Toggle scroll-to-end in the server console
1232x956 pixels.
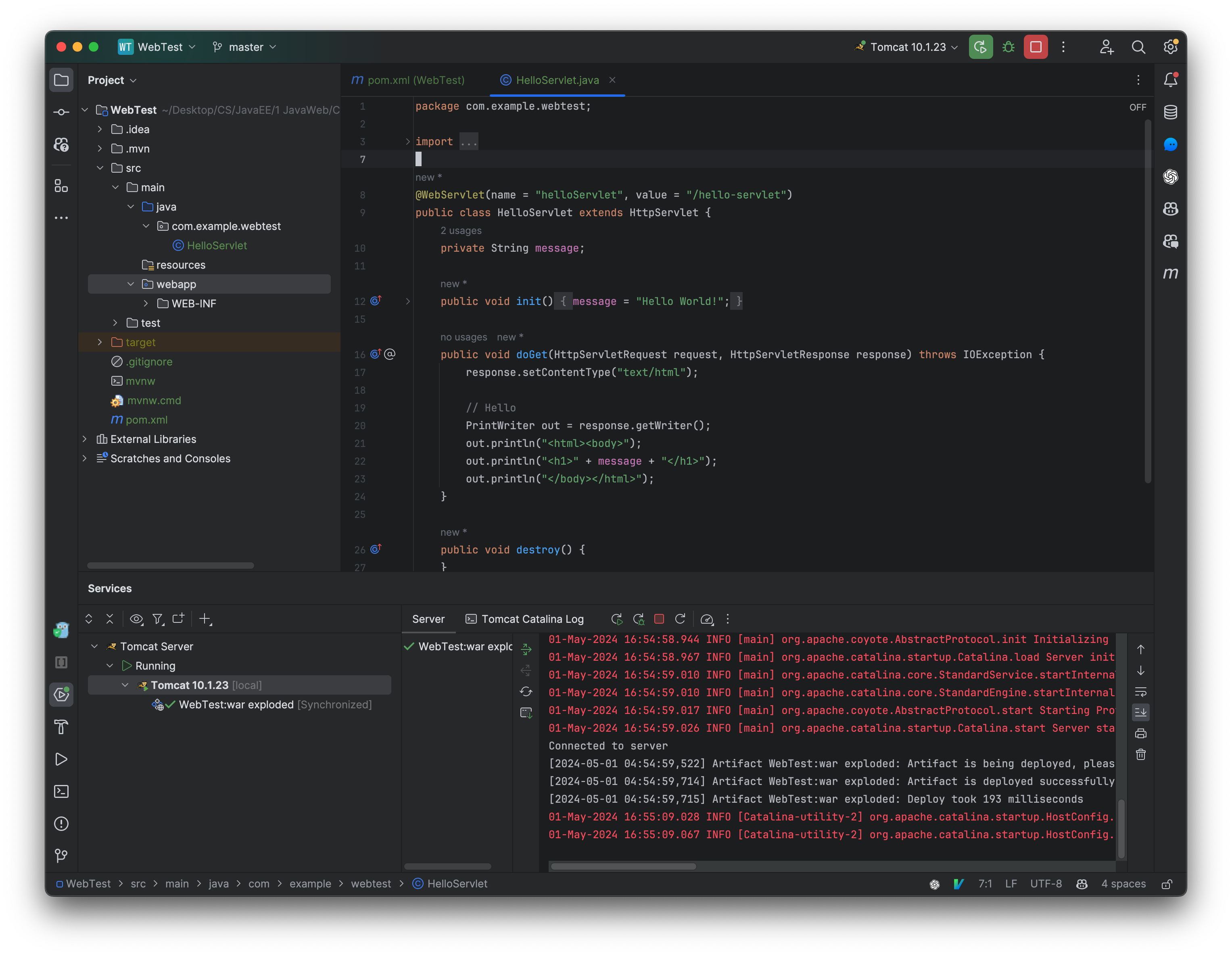(x=1140, y=712)
